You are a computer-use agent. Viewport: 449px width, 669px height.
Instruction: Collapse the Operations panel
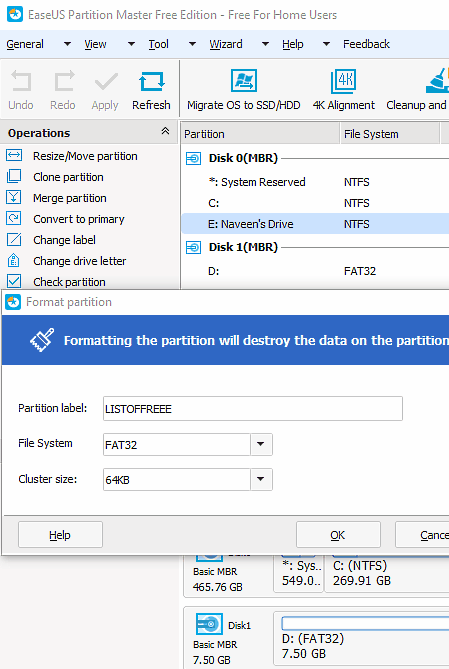165,131
